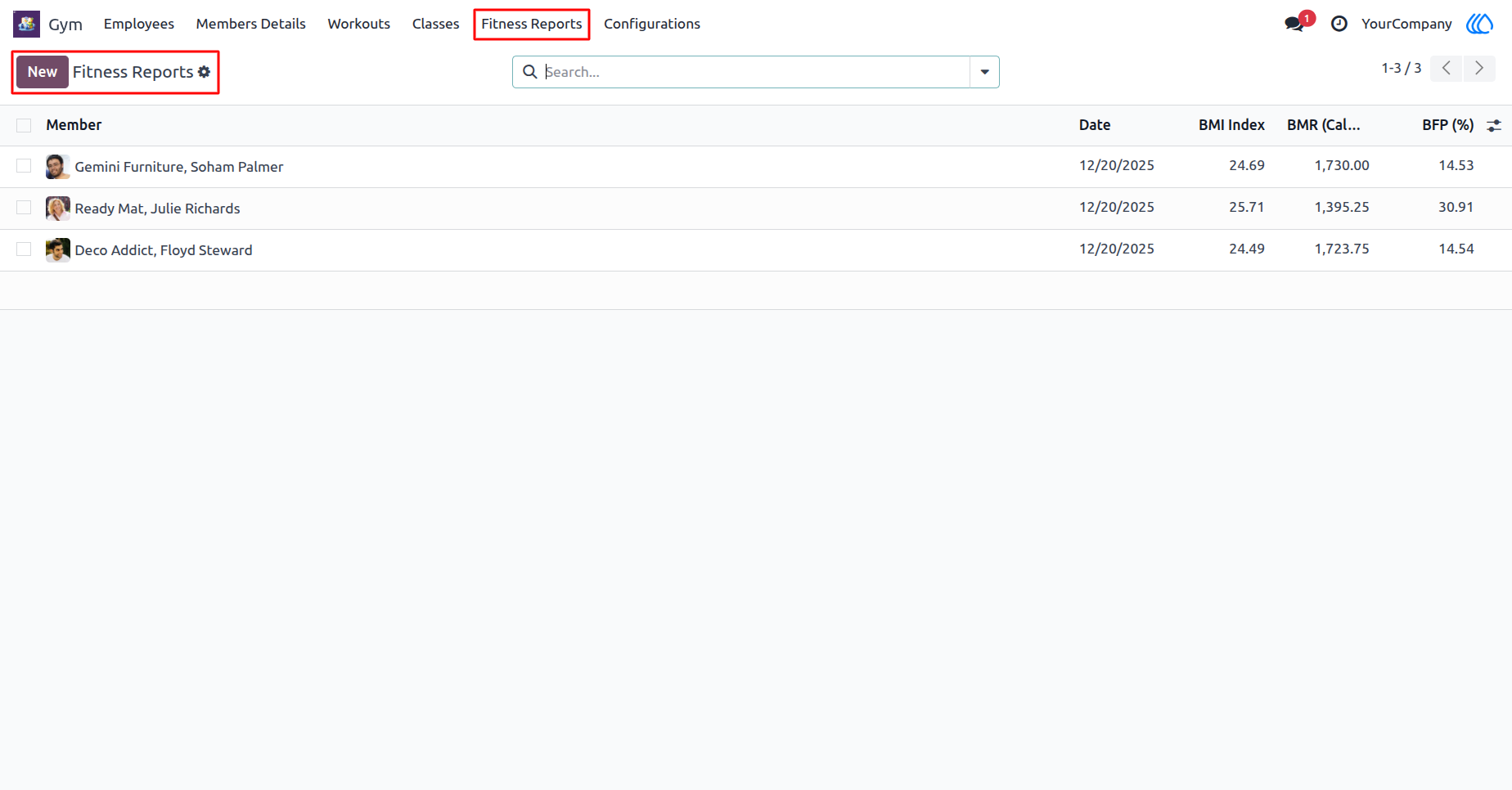
Task: Open optional columns adjust icon
Action: point(1494,125)
